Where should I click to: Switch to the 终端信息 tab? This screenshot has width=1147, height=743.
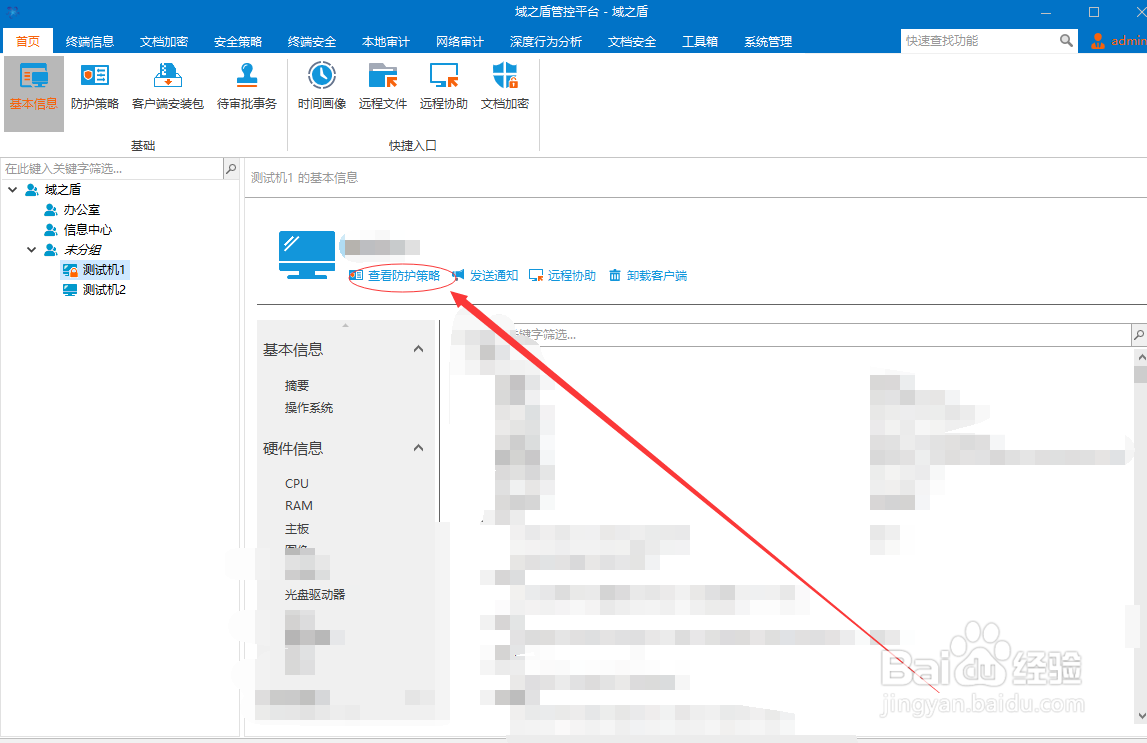coord(90,42)
